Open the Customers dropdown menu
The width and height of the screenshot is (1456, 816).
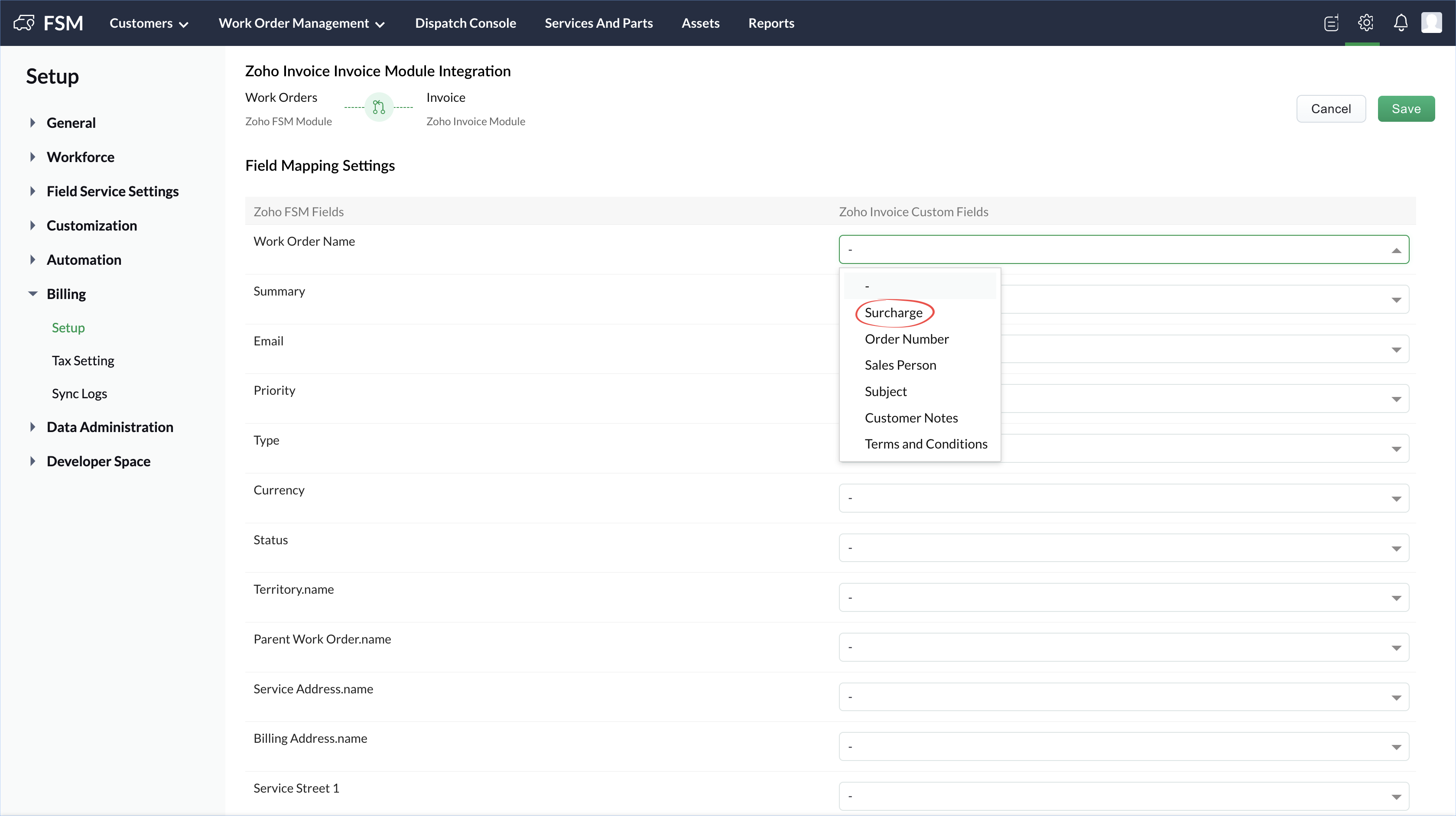149,23
